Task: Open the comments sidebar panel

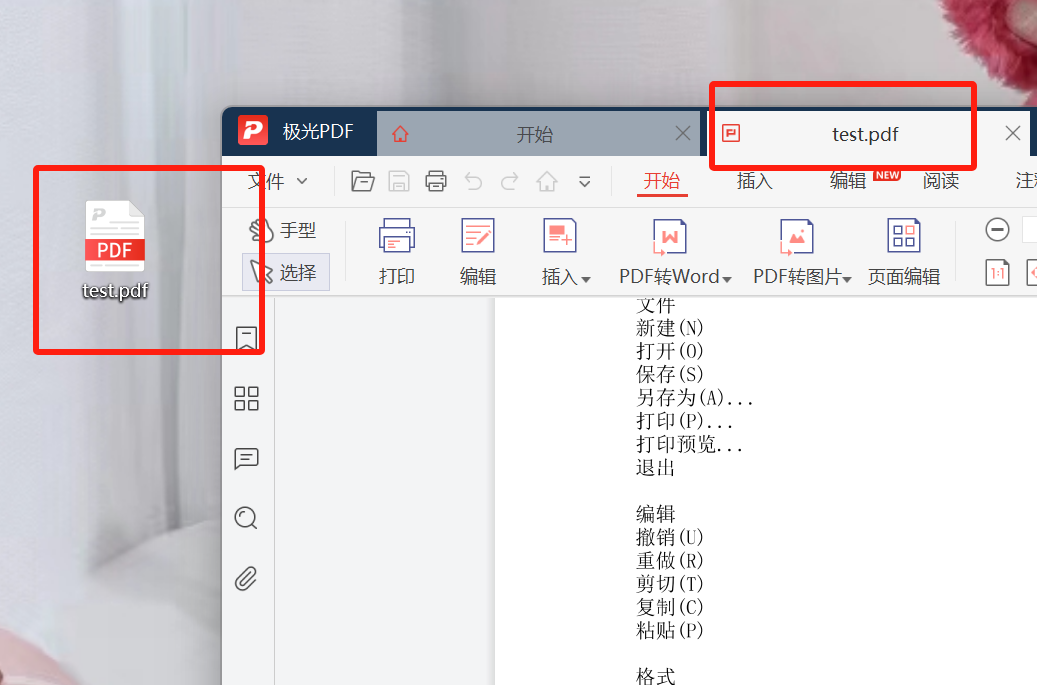Action: [x=247, y=458]
